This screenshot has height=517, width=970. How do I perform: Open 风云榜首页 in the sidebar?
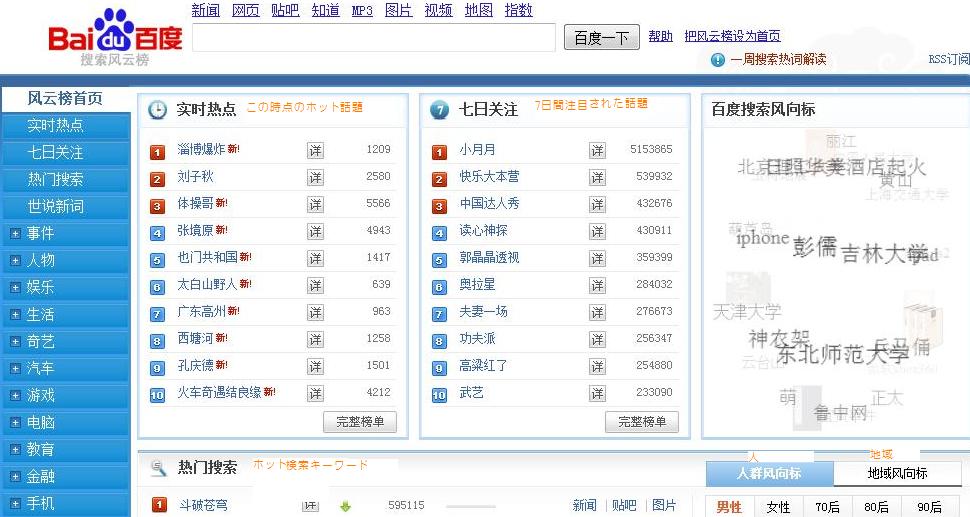(65, 98)
